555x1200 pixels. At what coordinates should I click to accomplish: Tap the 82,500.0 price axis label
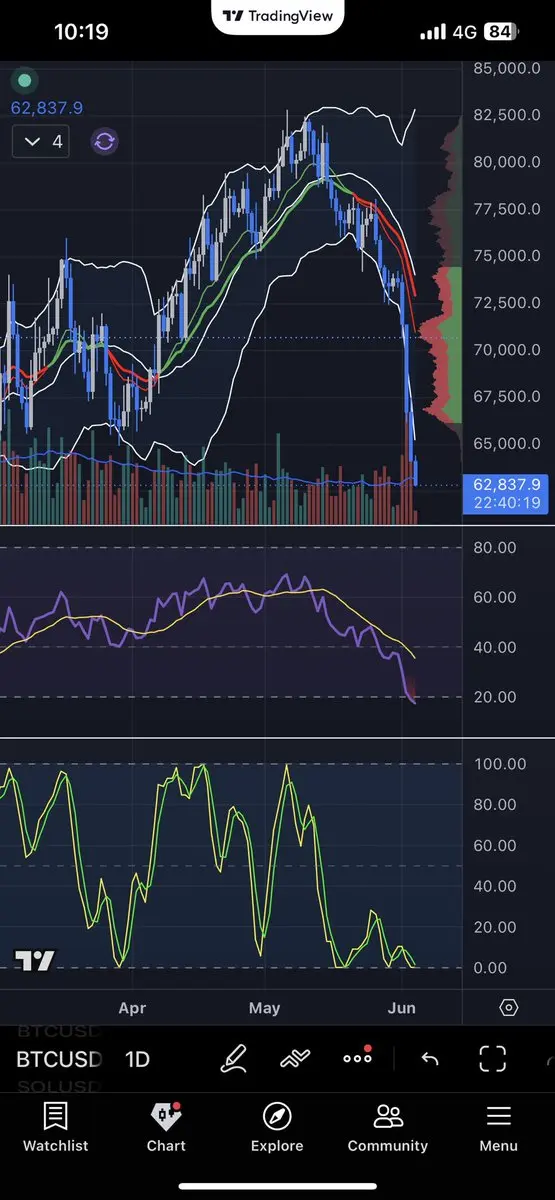[x=507, y=115]
